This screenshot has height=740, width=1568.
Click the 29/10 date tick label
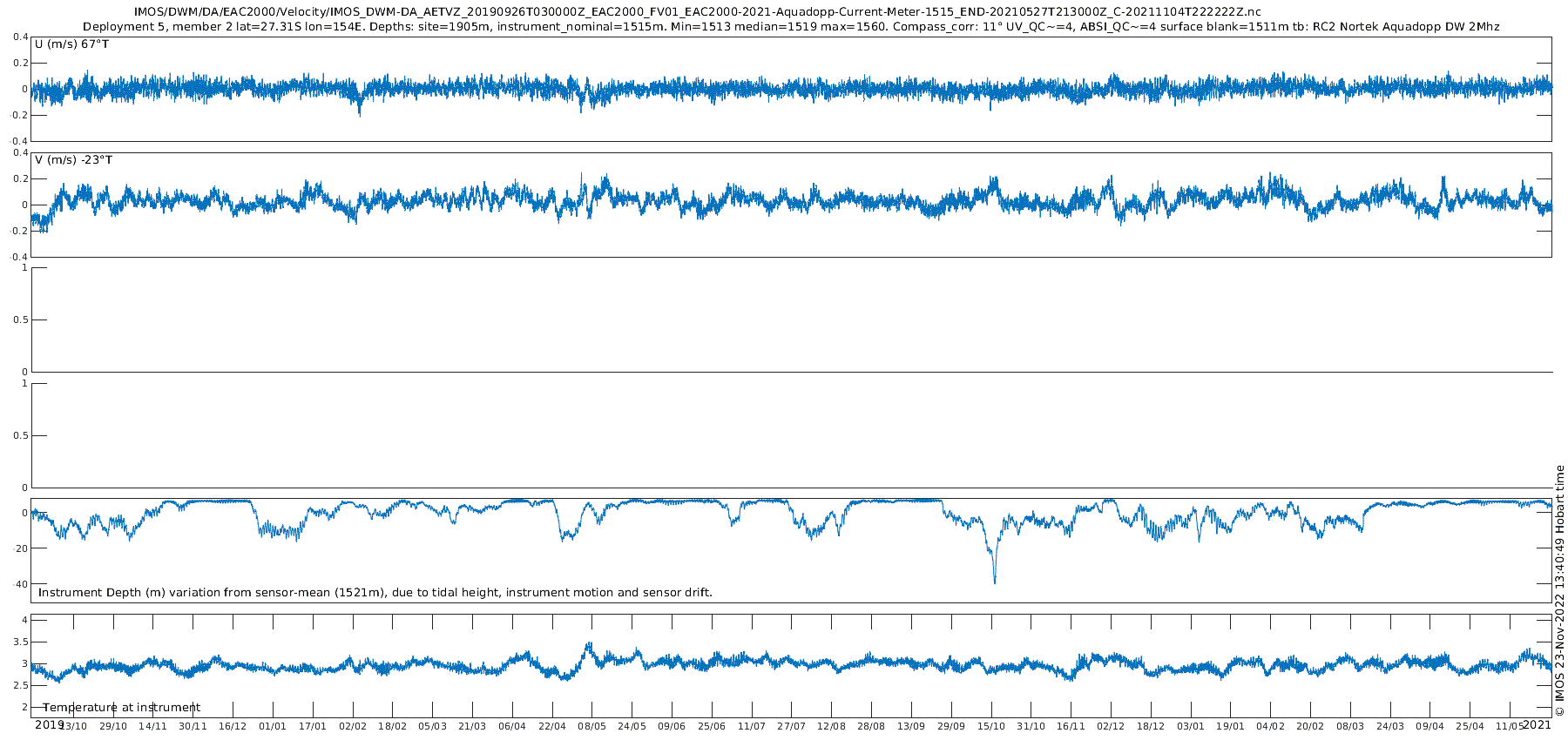(113, 726)
